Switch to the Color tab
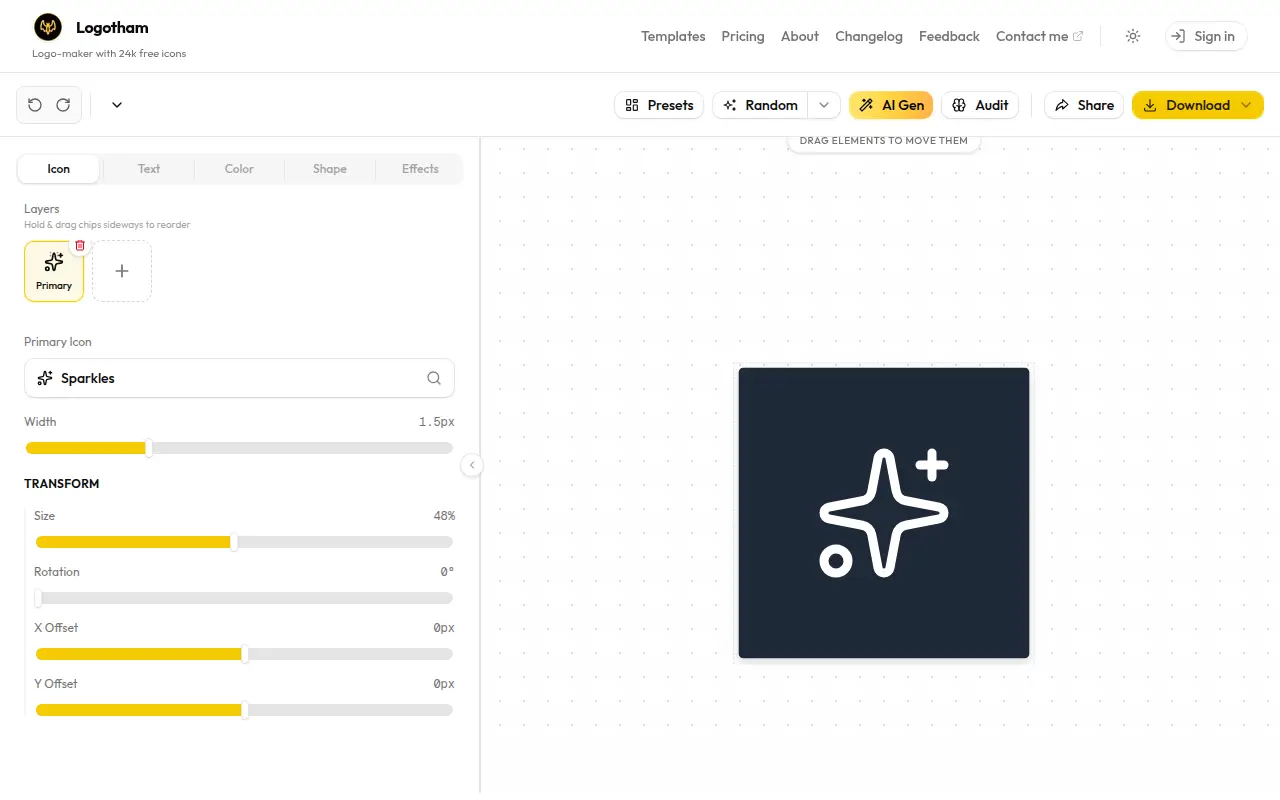The image size is (1280, 800). click(239, 169)
